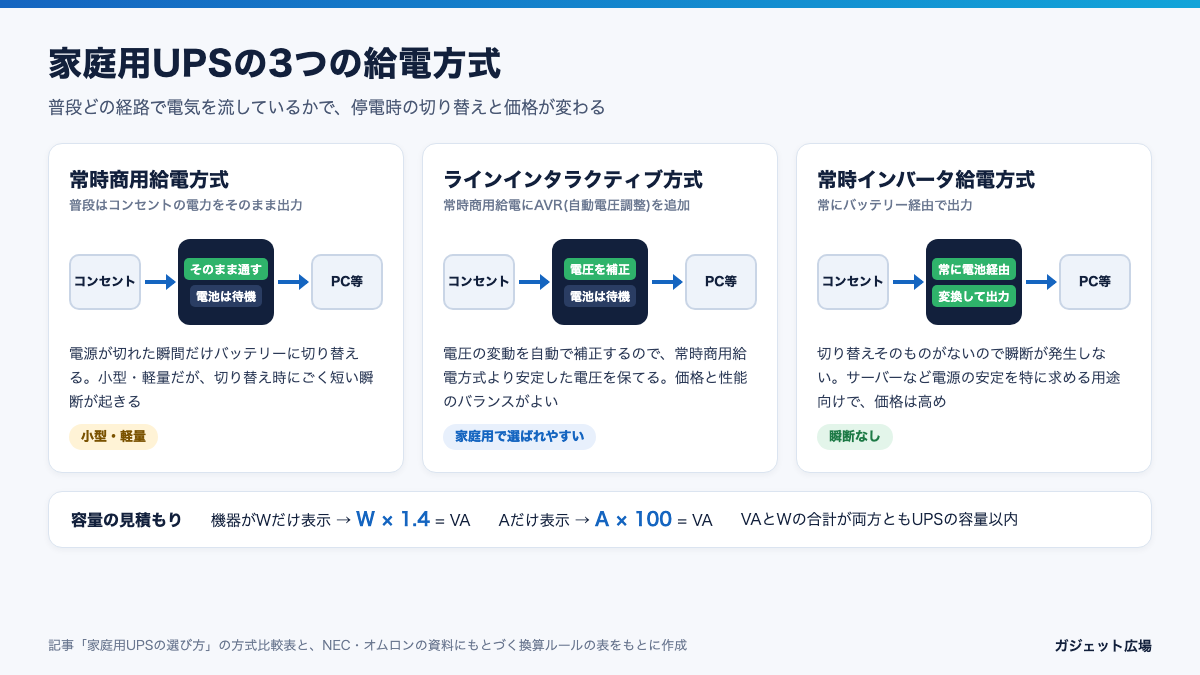Click the title 家庭用UPSの3つの給電方式
Image resolution: width=1200 pixels, height=675 pixels.
click(x=275, y=63)
